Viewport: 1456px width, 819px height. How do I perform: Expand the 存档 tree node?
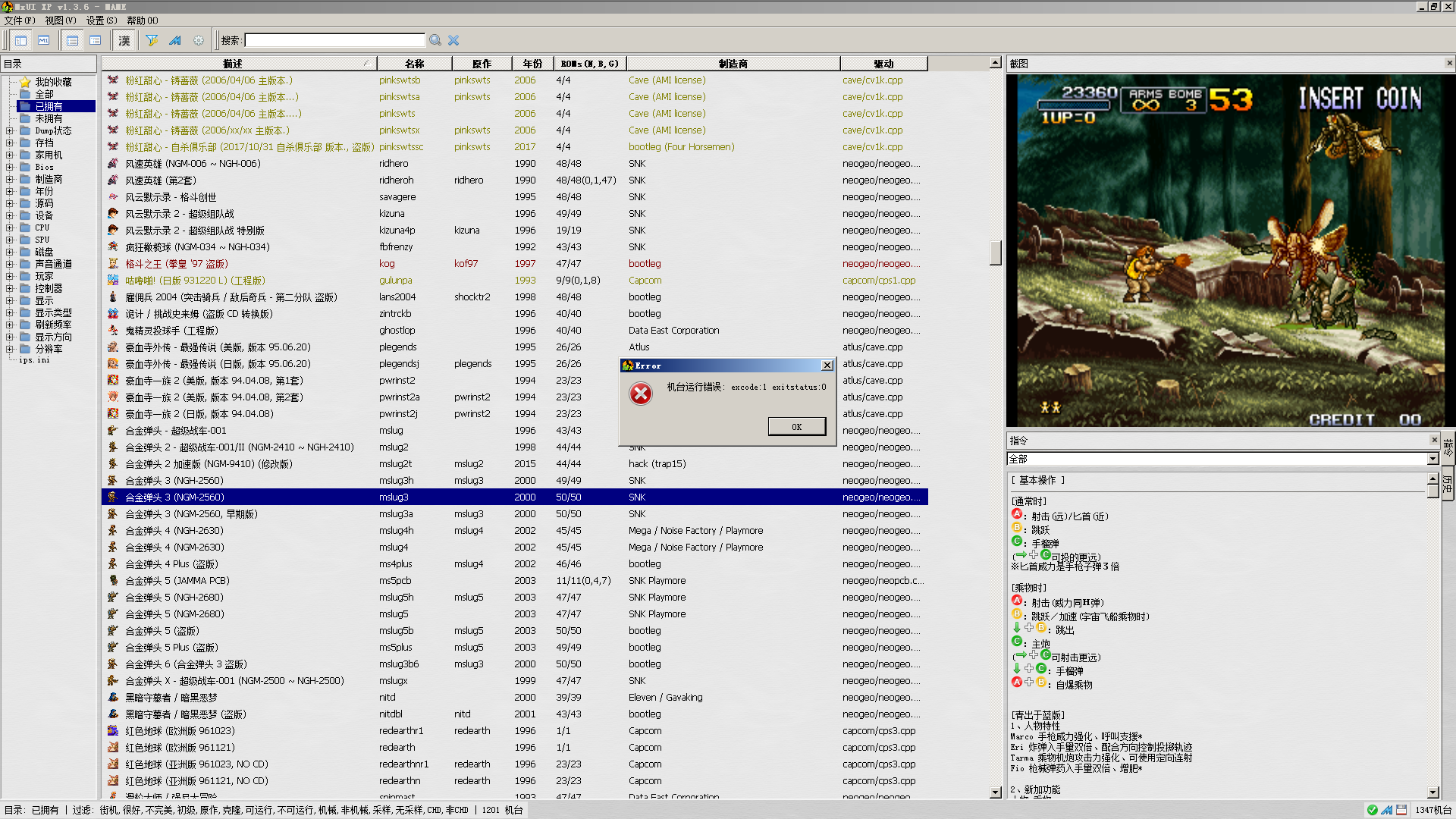point(10,143)
